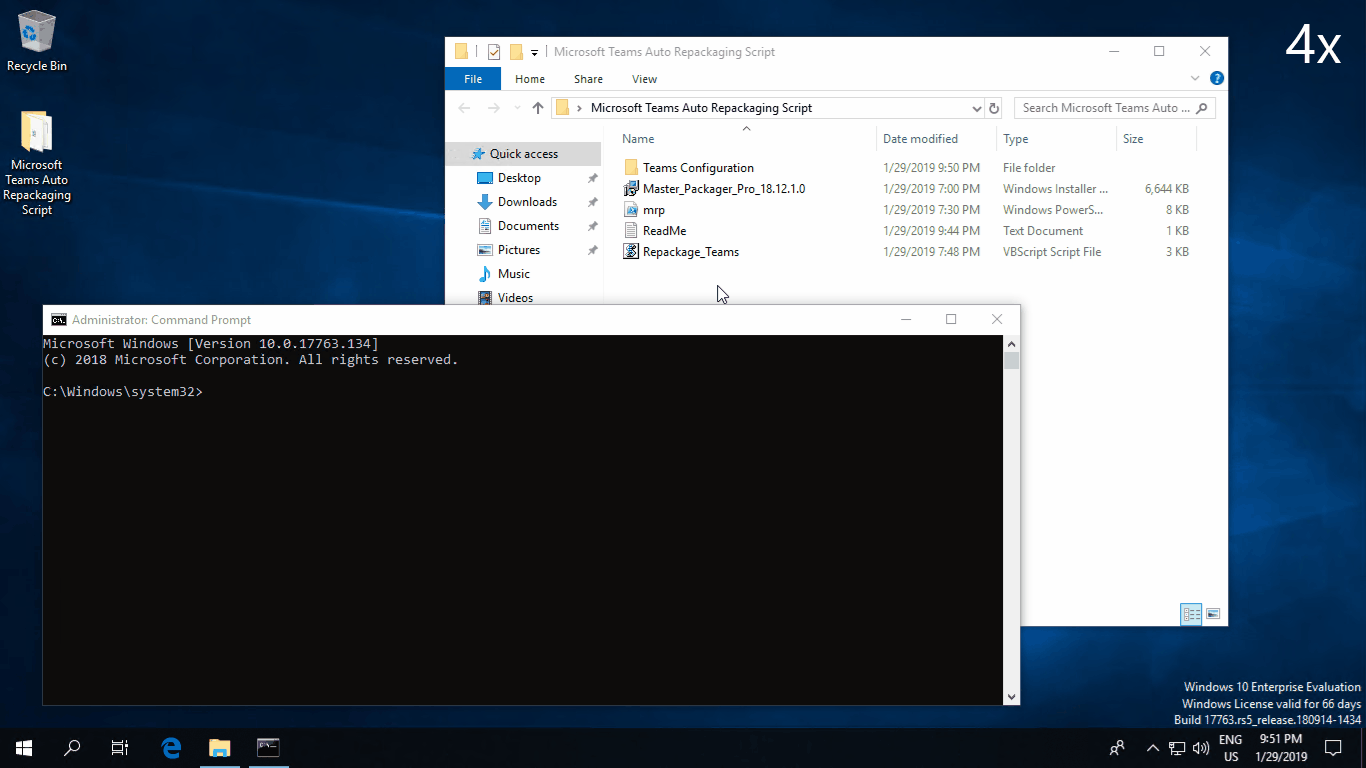This screenshot has width=1366, height=768.
Task: Open the File menu tab
Action: 473,79
